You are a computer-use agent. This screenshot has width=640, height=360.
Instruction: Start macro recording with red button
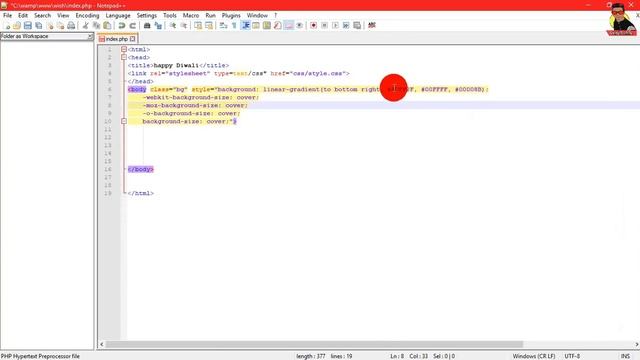click(x=313, y=26)
